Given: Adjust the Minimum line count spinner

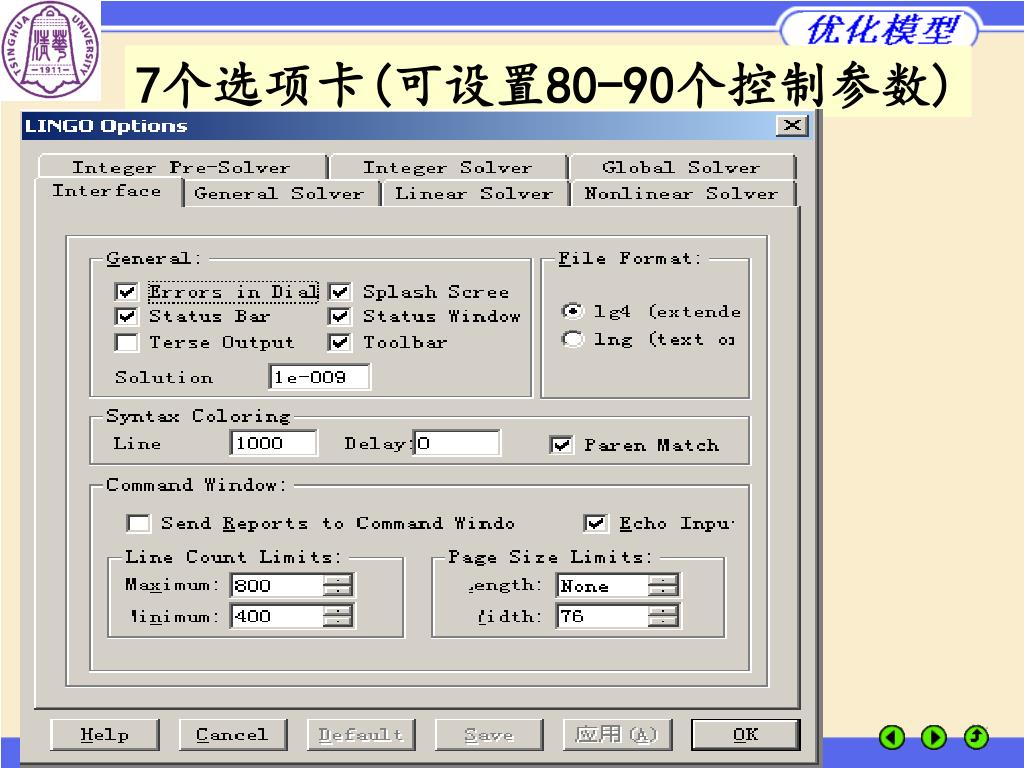Looking at the screenshot, I should point(338,616).
